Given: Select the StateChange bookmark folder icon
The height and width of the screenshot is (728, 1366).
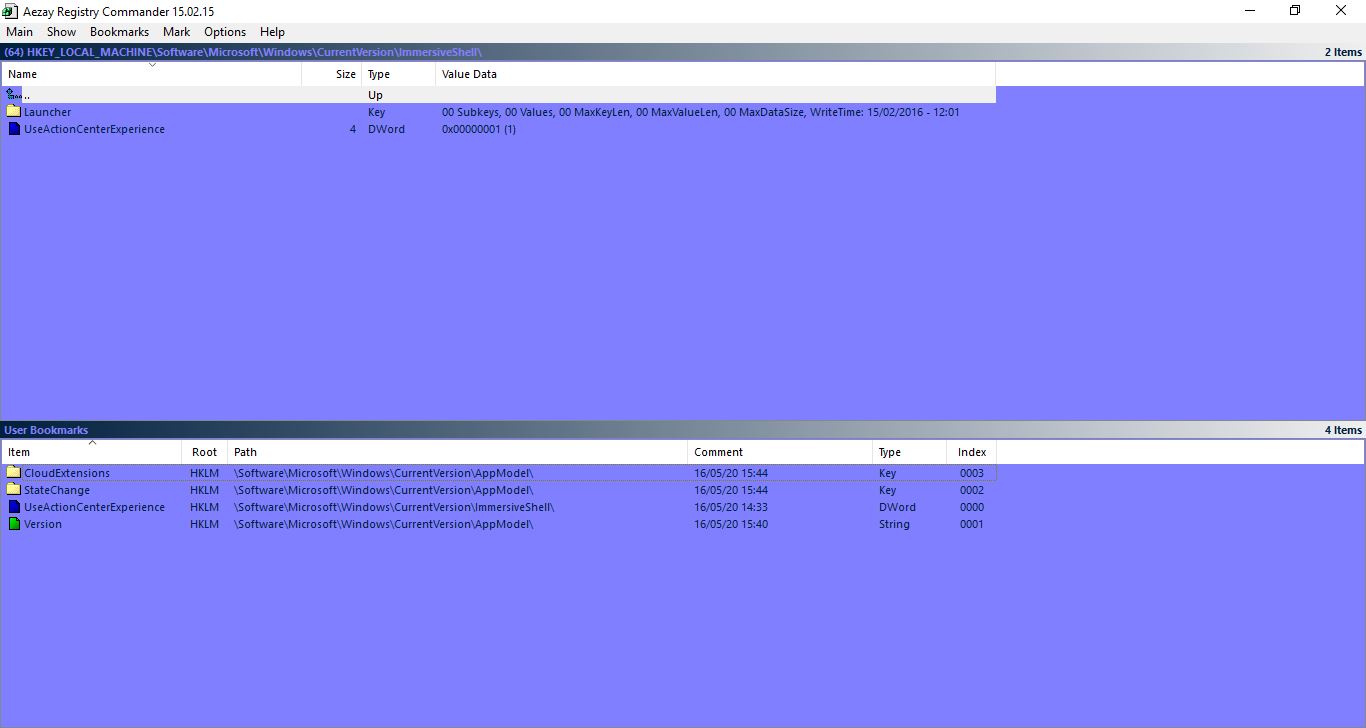Looking at the screenshot, I should [12, 489].
